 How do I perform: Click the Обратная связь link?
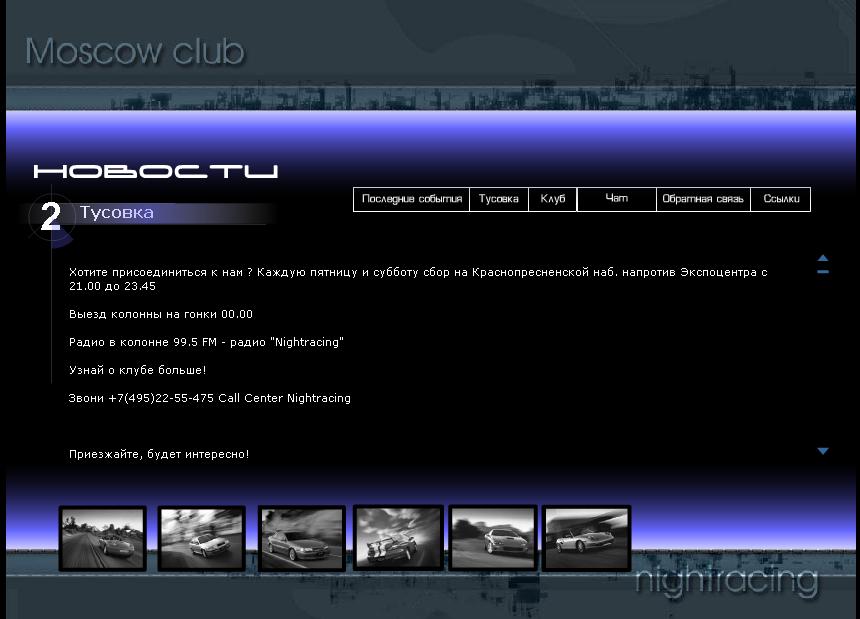pyautogui.click(x=703, y=199)
